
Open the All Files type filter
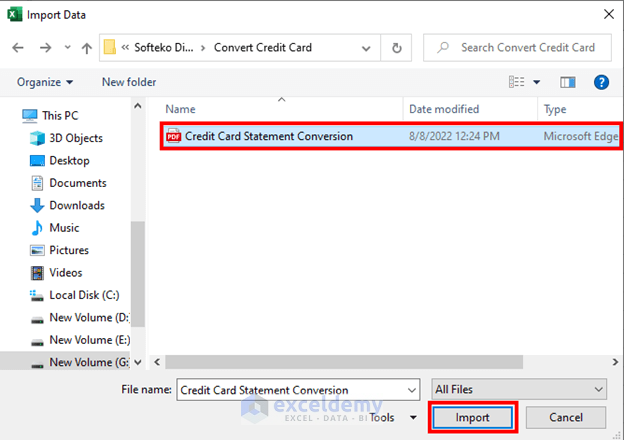[519, 389]
